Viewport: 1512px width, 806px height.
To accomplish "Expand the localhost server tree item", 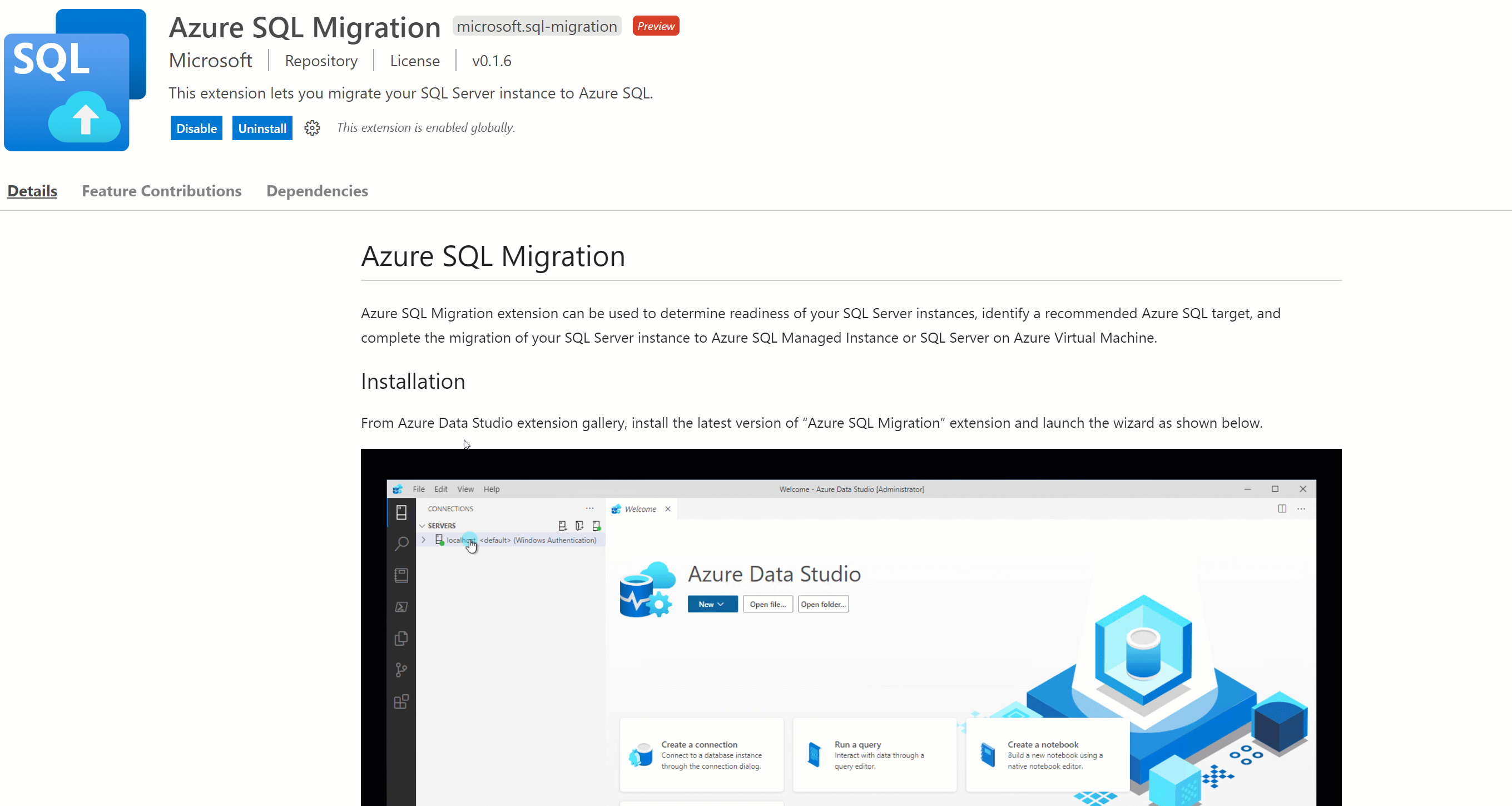I will [x=424, y=540].
